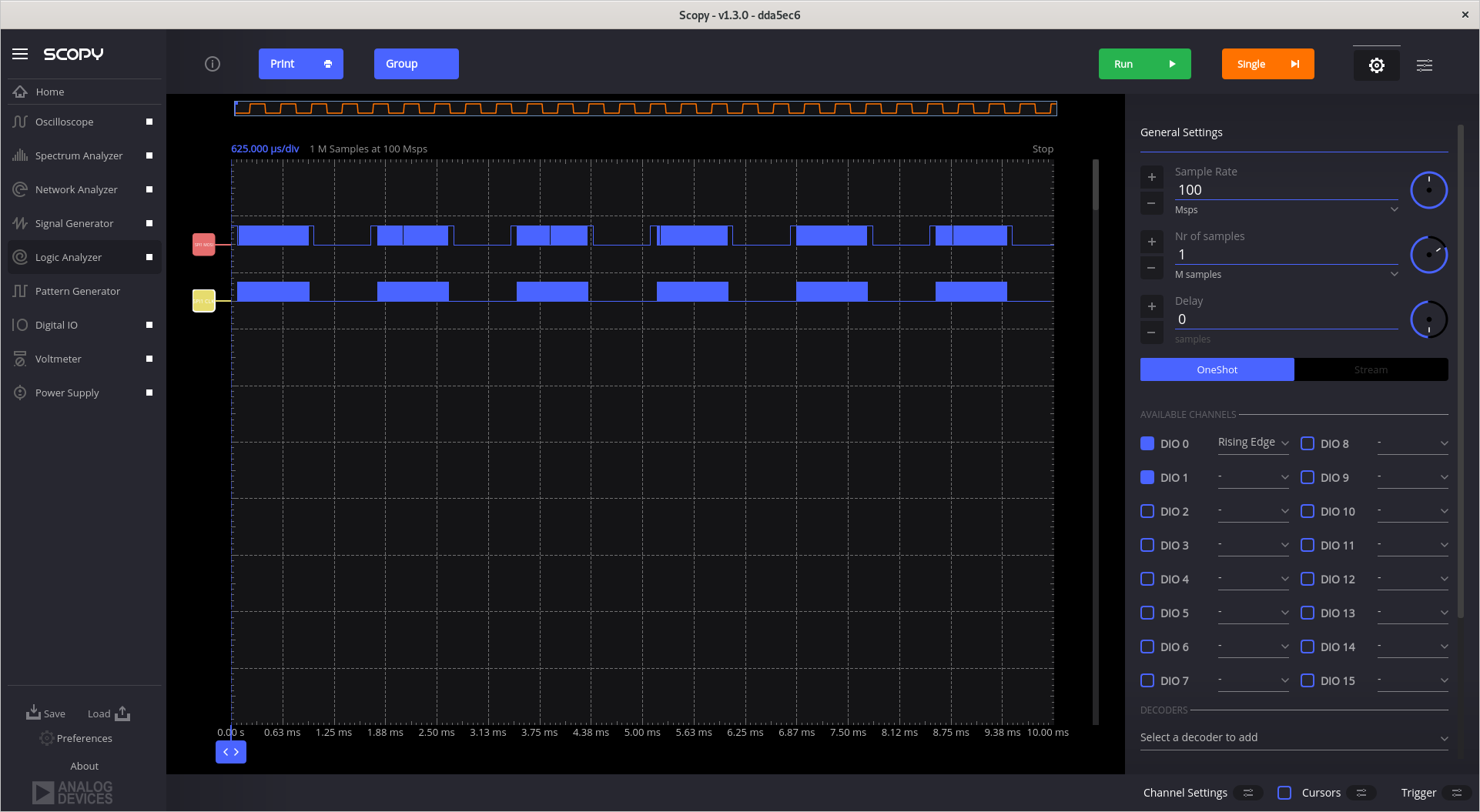
Task: Click the Sample Rate knob dial
Action: point(1429,190)
